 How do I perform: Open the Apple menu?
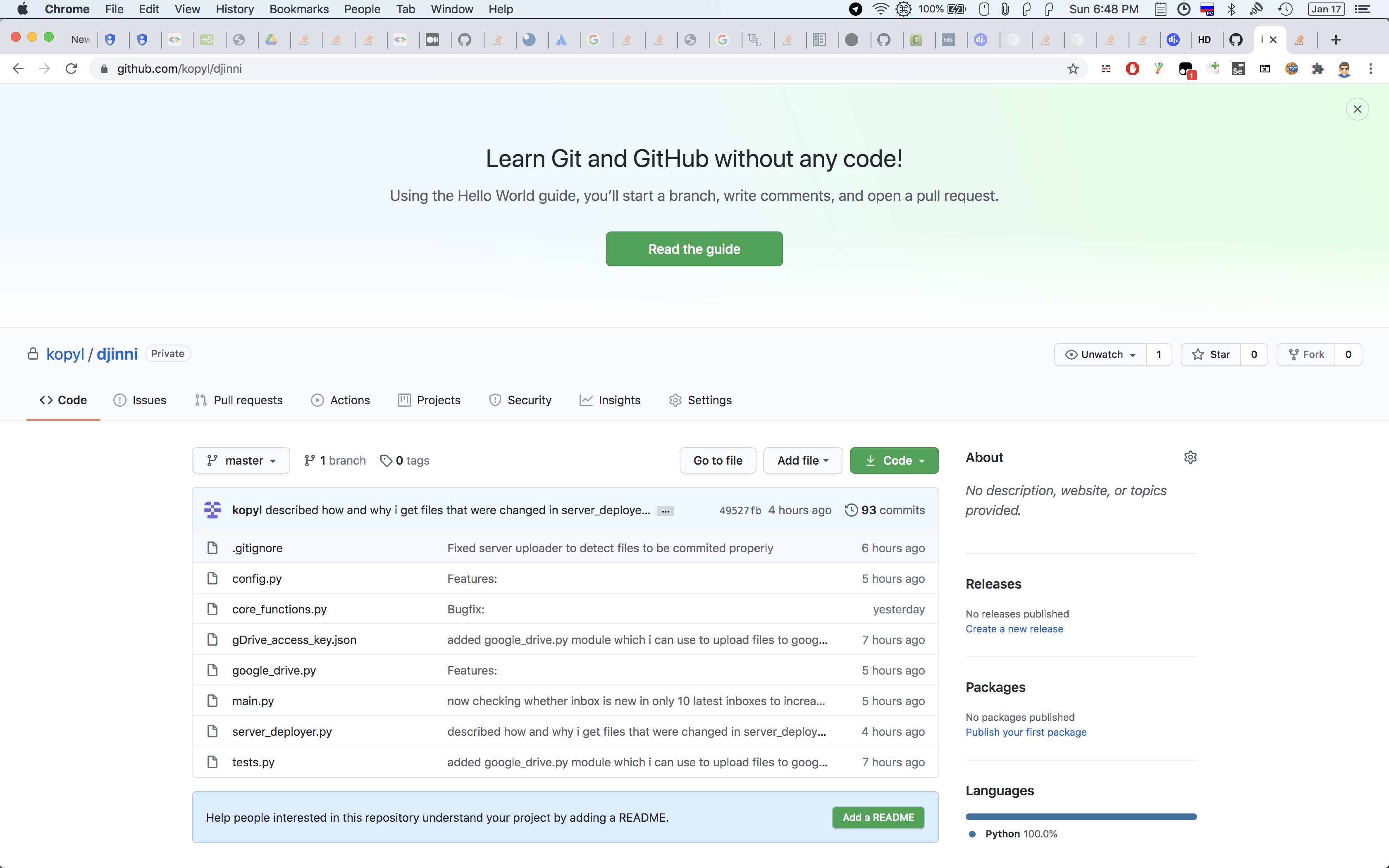22,9
